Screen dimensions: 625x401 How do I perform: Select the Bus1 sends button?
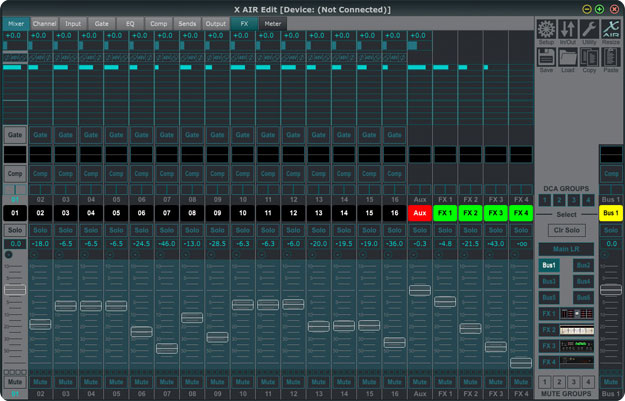tap(549, 265)
